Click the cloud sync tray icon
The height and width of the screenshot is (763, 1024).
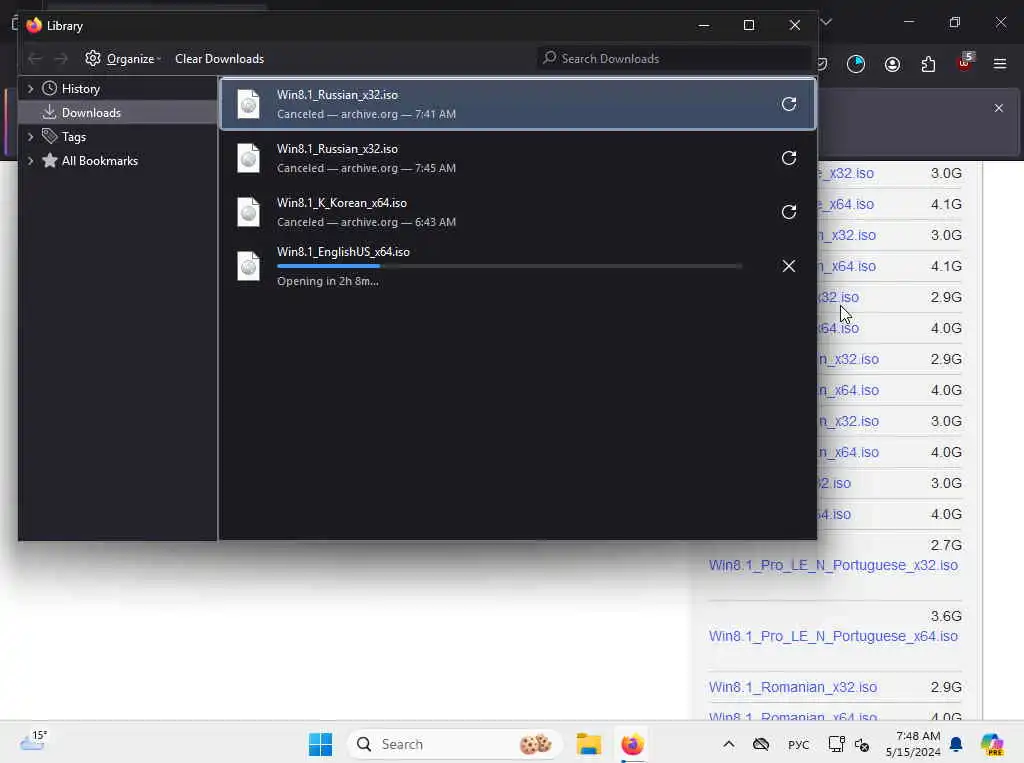point(761,744)
